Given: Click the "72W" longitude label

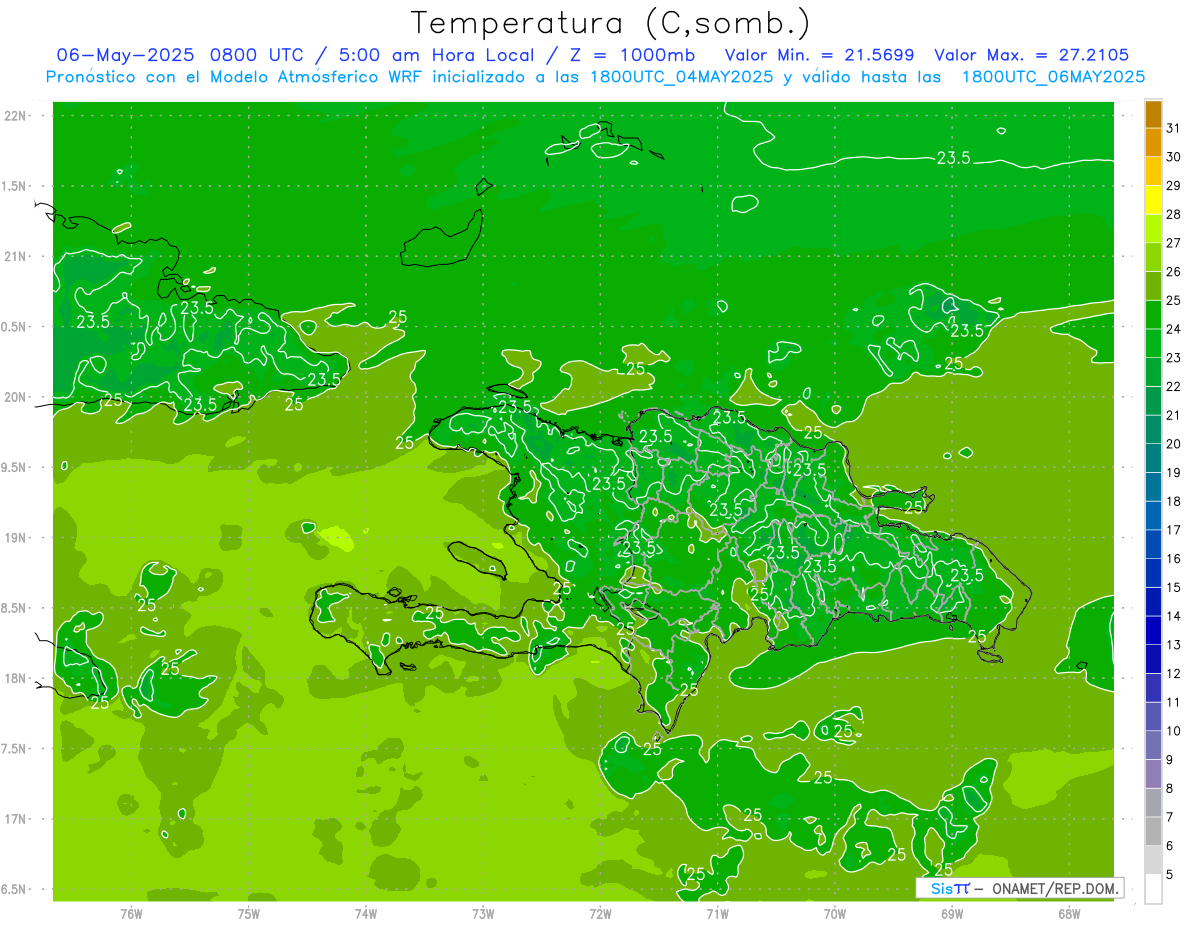Looking at the screenshot, I should coord(600,914).
